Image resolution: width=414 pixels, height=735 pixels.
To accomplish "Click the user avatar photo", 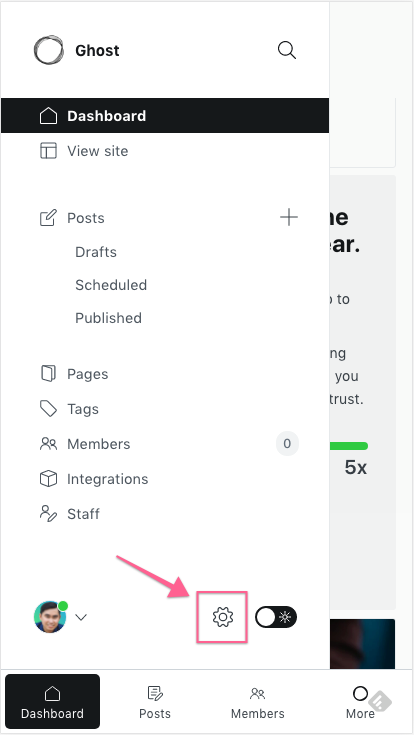I will (50, 617).
